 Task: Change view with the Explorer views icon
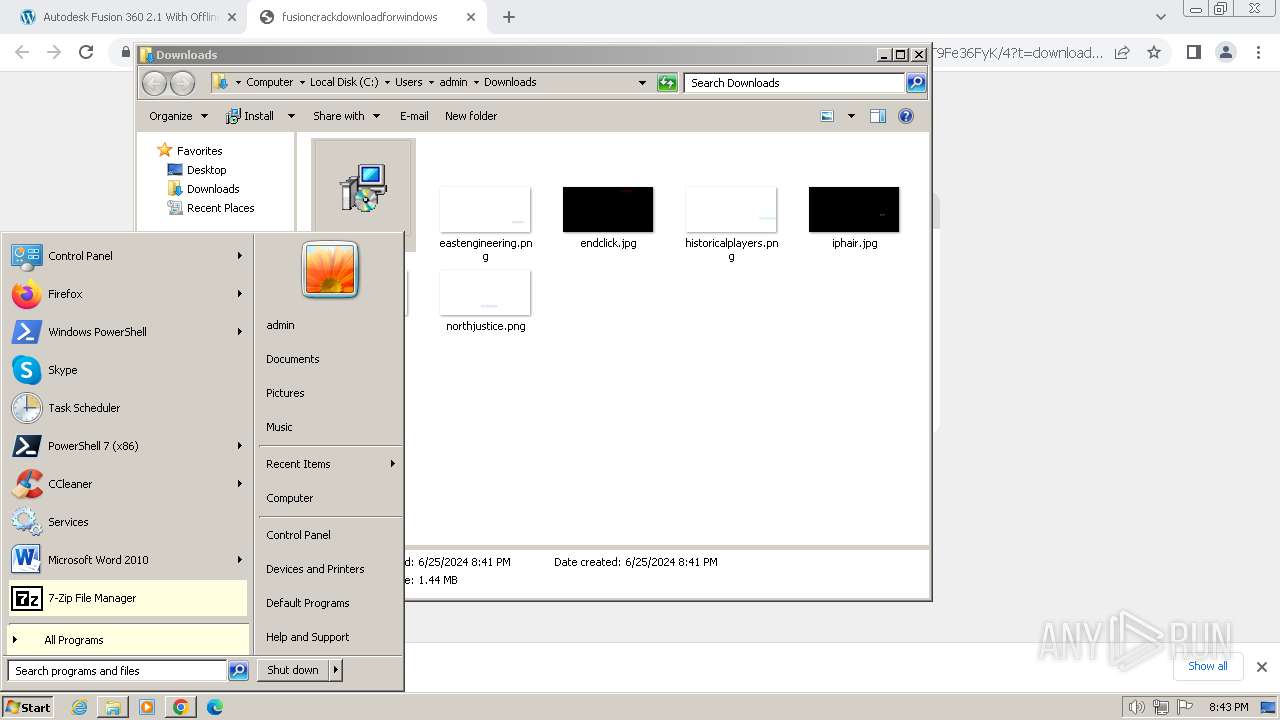(x=827, y=116)
